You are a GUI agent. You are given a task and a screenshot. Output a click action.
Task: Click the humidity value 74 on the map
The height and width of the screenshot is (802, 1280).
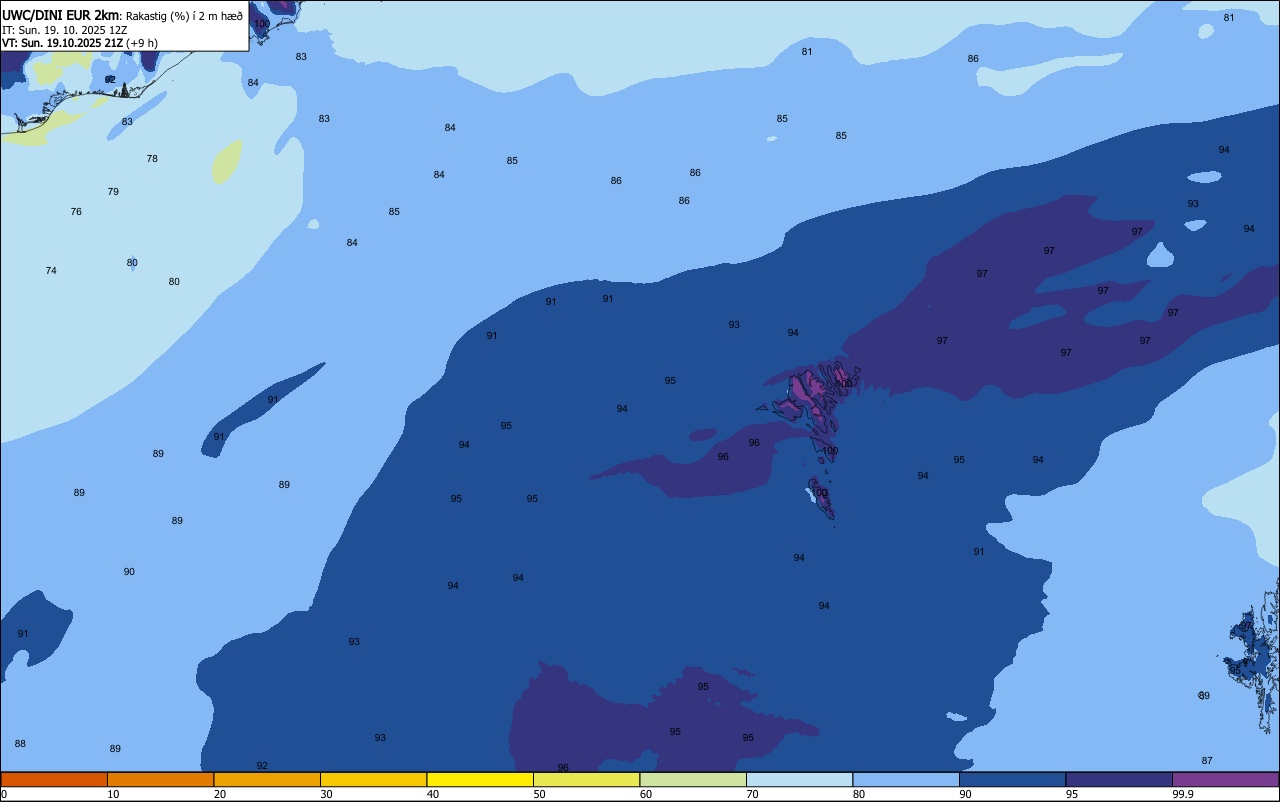click(51, 271)
